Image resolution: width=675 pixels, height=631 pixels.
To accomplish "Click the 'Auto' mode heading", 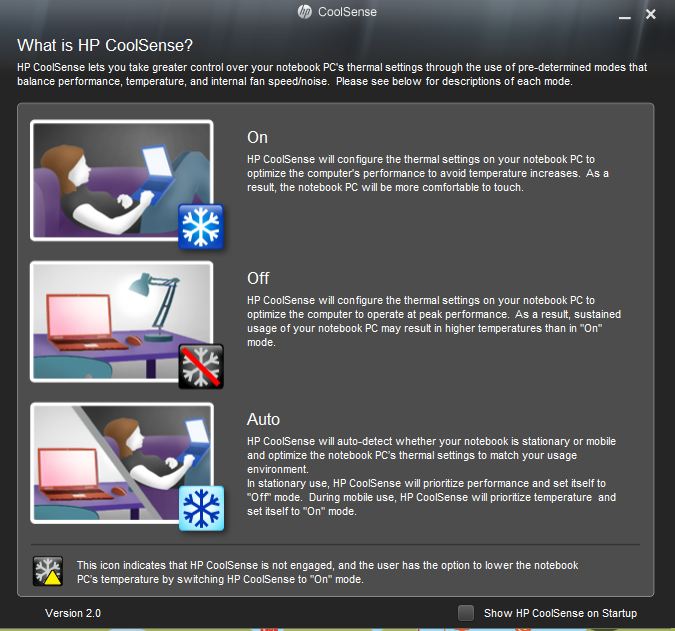I will 263,419.
